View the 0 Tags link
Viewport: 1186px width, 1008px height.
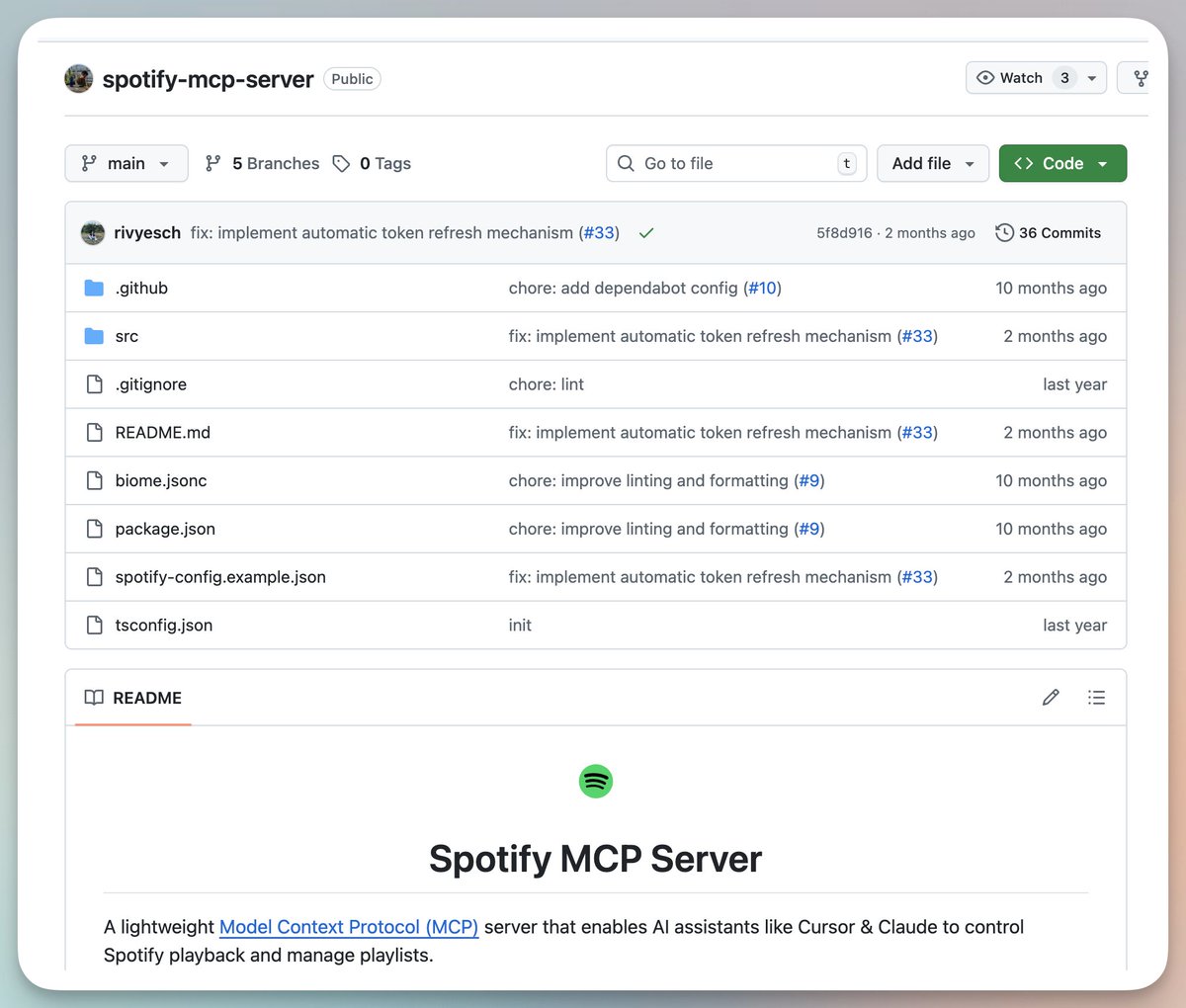372,163
